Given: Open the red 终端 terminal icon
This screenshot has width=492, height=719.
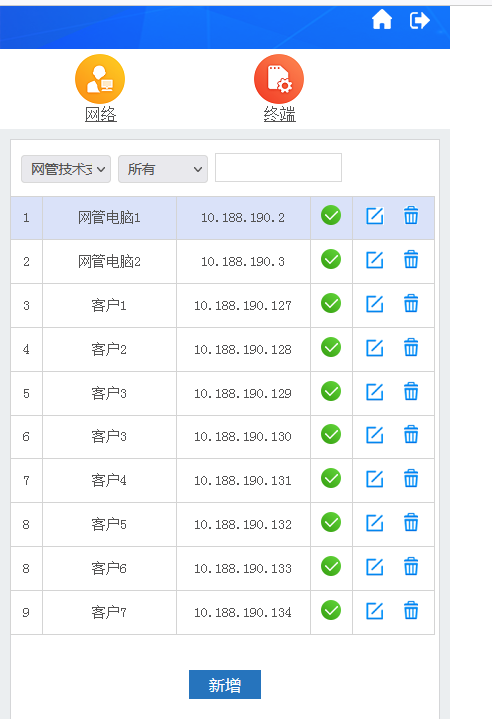Looking at the screenshot, I should point(279,79).
